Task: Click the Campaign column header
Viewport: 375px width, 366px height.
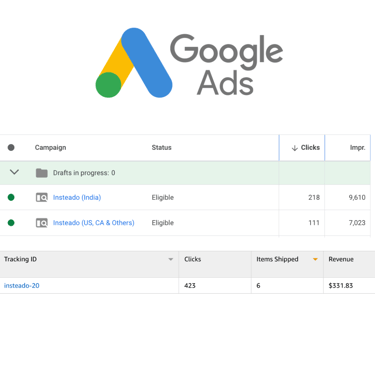Action: click(x=50, y=147)
